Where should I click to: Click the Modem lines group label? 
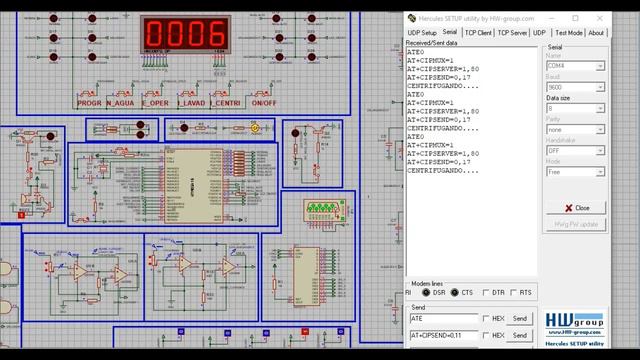[427, 284]
